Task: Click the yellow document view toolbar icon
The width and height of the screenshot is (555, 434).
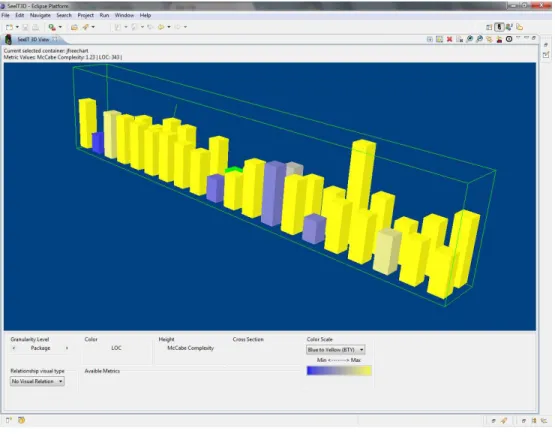Action: coord(440,39)
